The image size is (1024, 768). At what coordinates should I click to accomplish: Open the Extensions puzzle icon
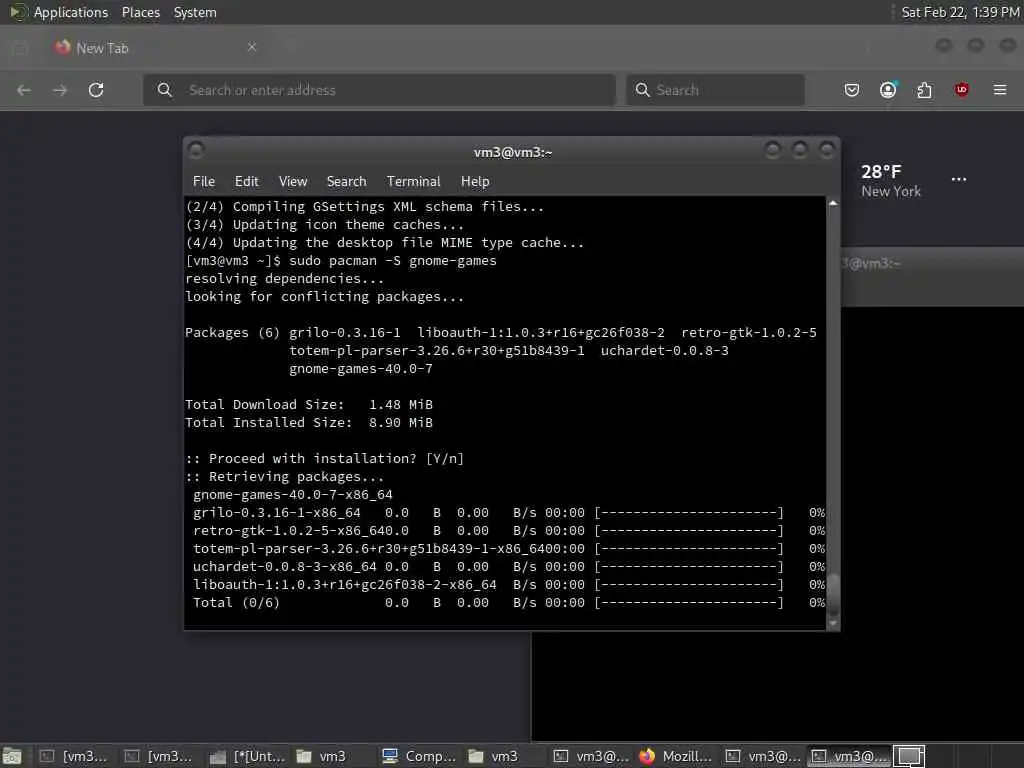click(924, 90)
